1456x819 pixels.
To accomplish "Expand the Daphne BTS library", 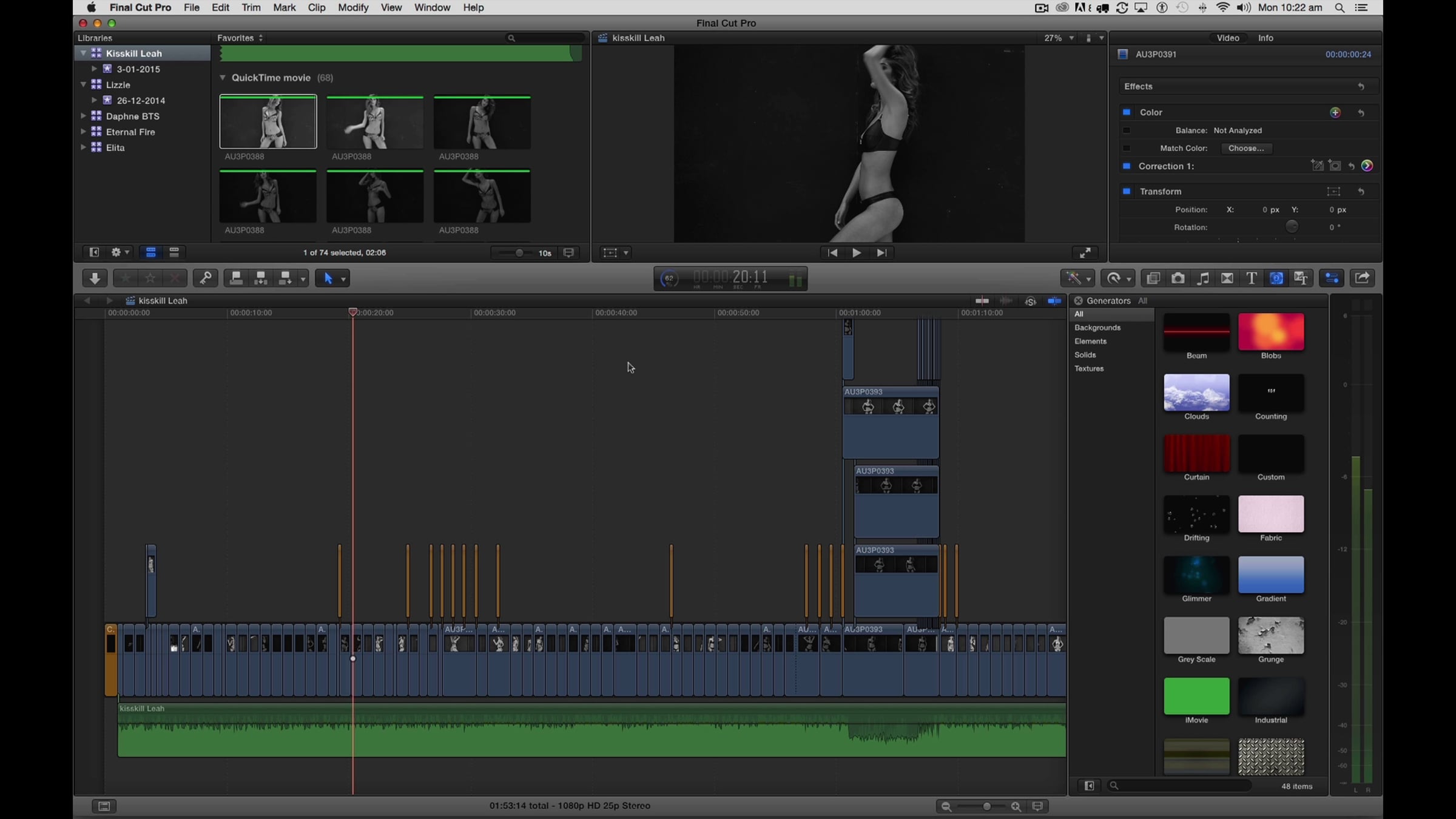I will tap(84, 116).
